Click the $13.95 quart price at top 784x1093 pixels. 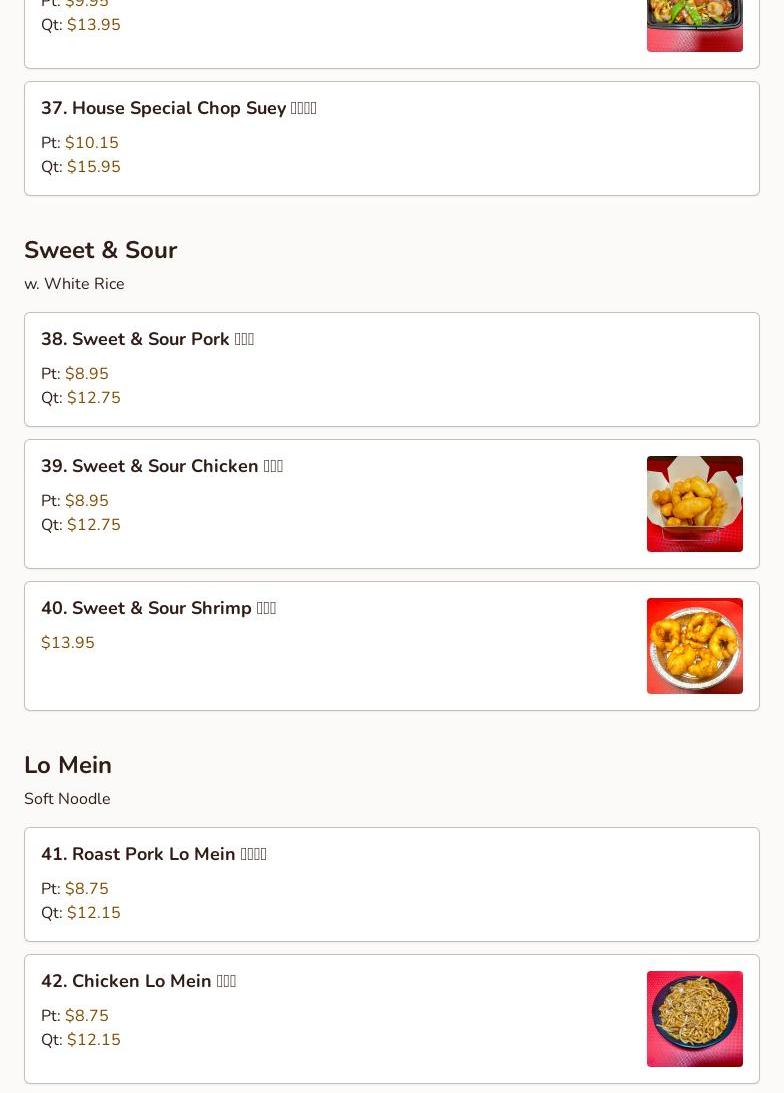tap(93, 25)
